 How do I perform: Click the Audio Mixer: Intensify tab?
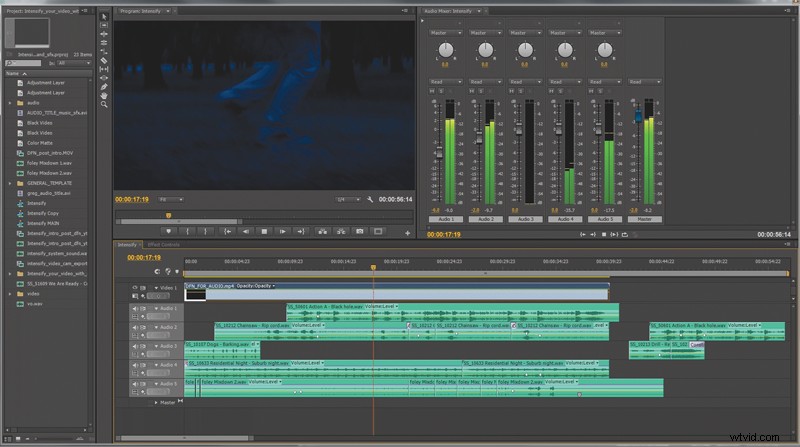point(448,11)
